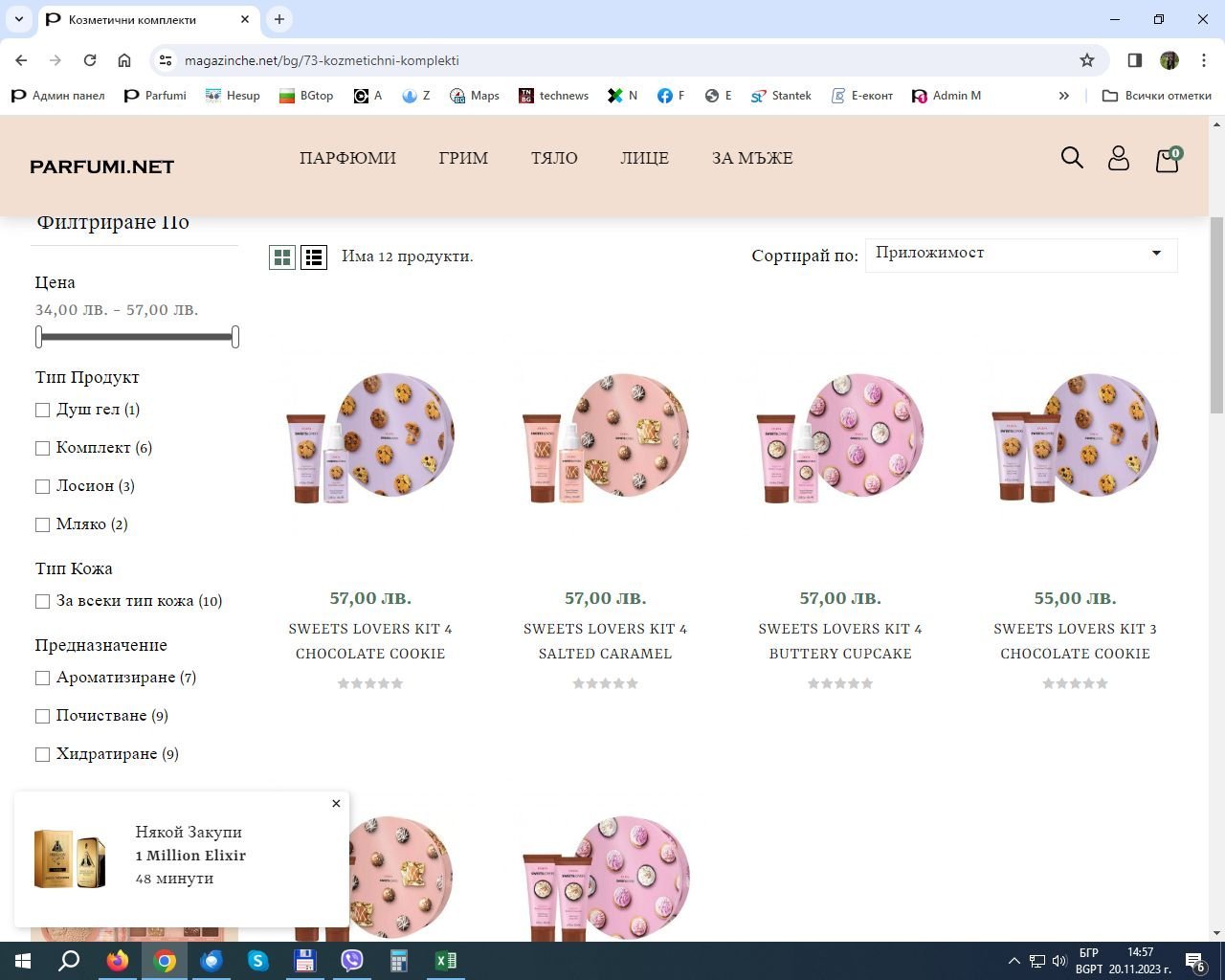Show hidden system tray icons
This screenshot has height=980, width=1225.
click(1014, 961)
